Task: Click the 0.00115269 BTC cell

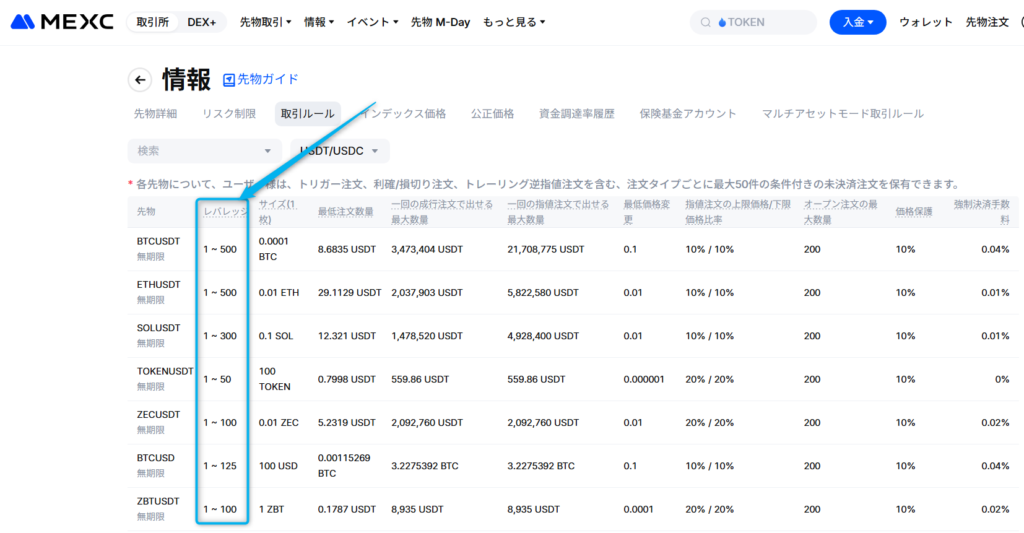Action: point(344,466)
